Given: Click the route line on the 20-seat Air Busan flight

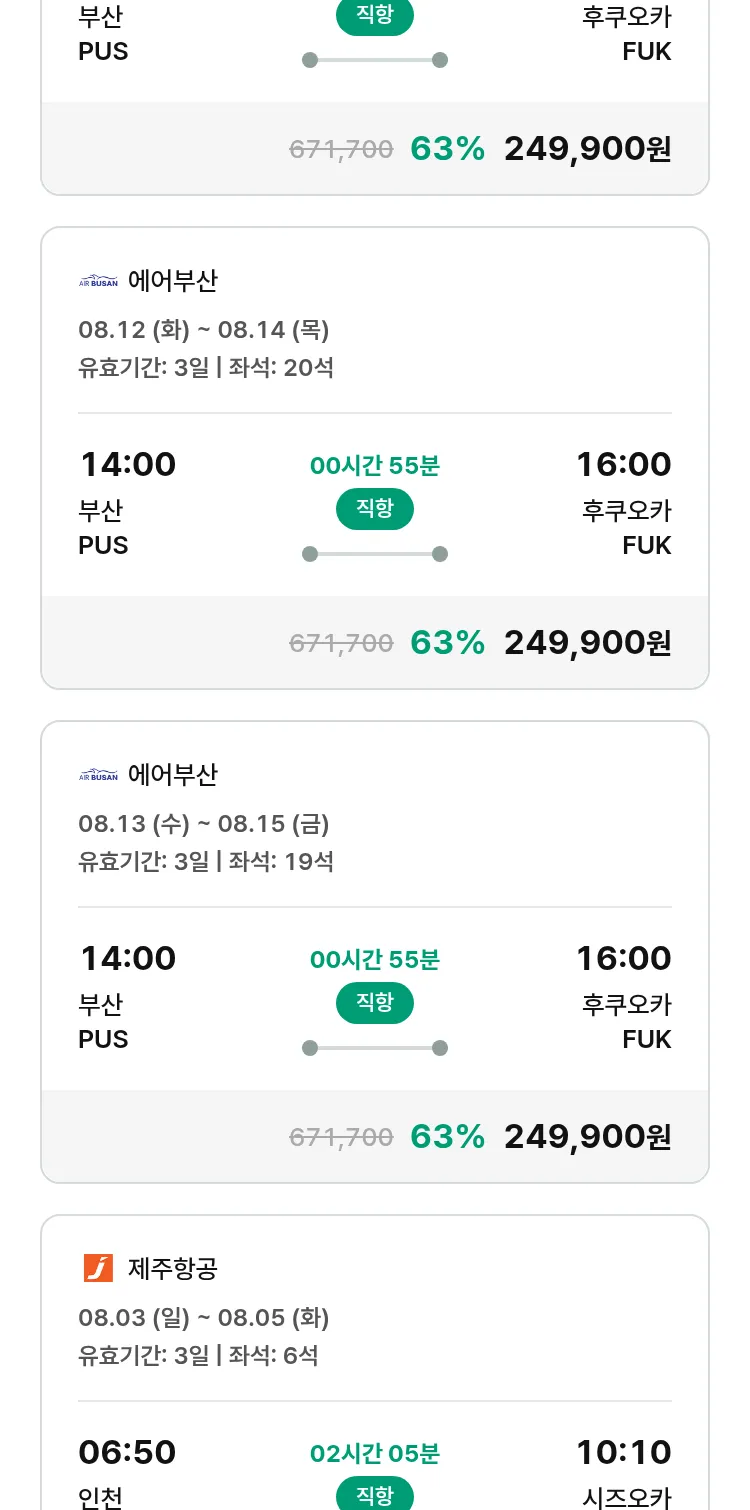Looking at the screenshot, I should (374, 554).
